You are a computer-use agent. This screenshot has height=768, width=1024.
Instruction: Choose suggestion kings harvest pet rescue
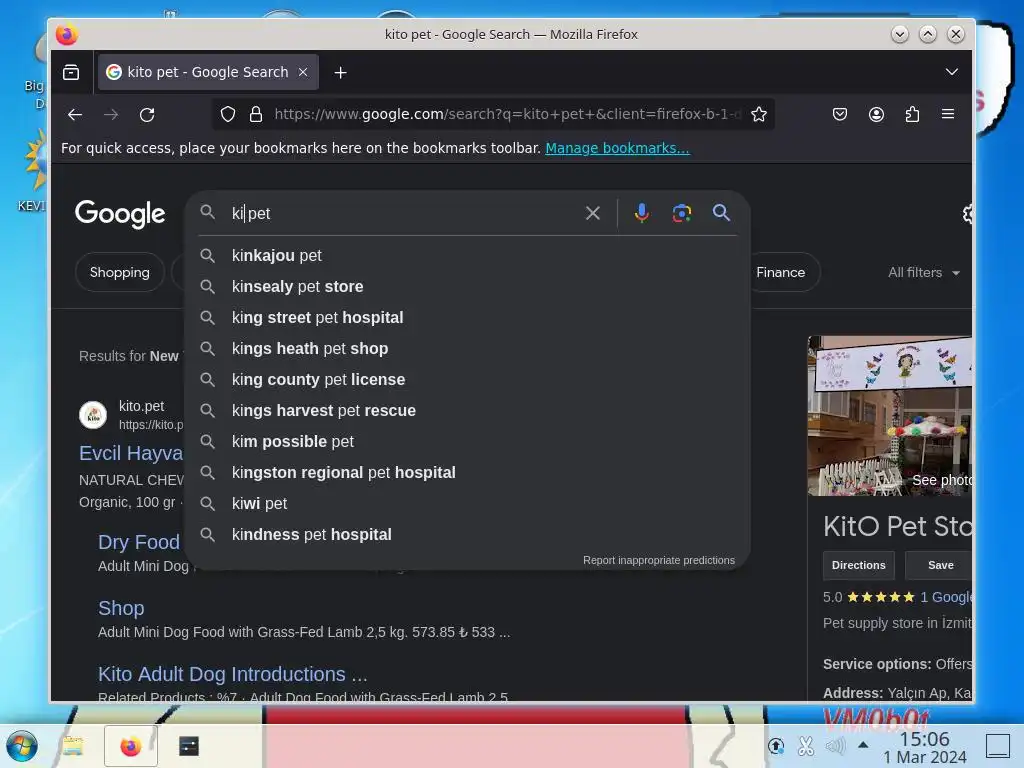point(467,411)
